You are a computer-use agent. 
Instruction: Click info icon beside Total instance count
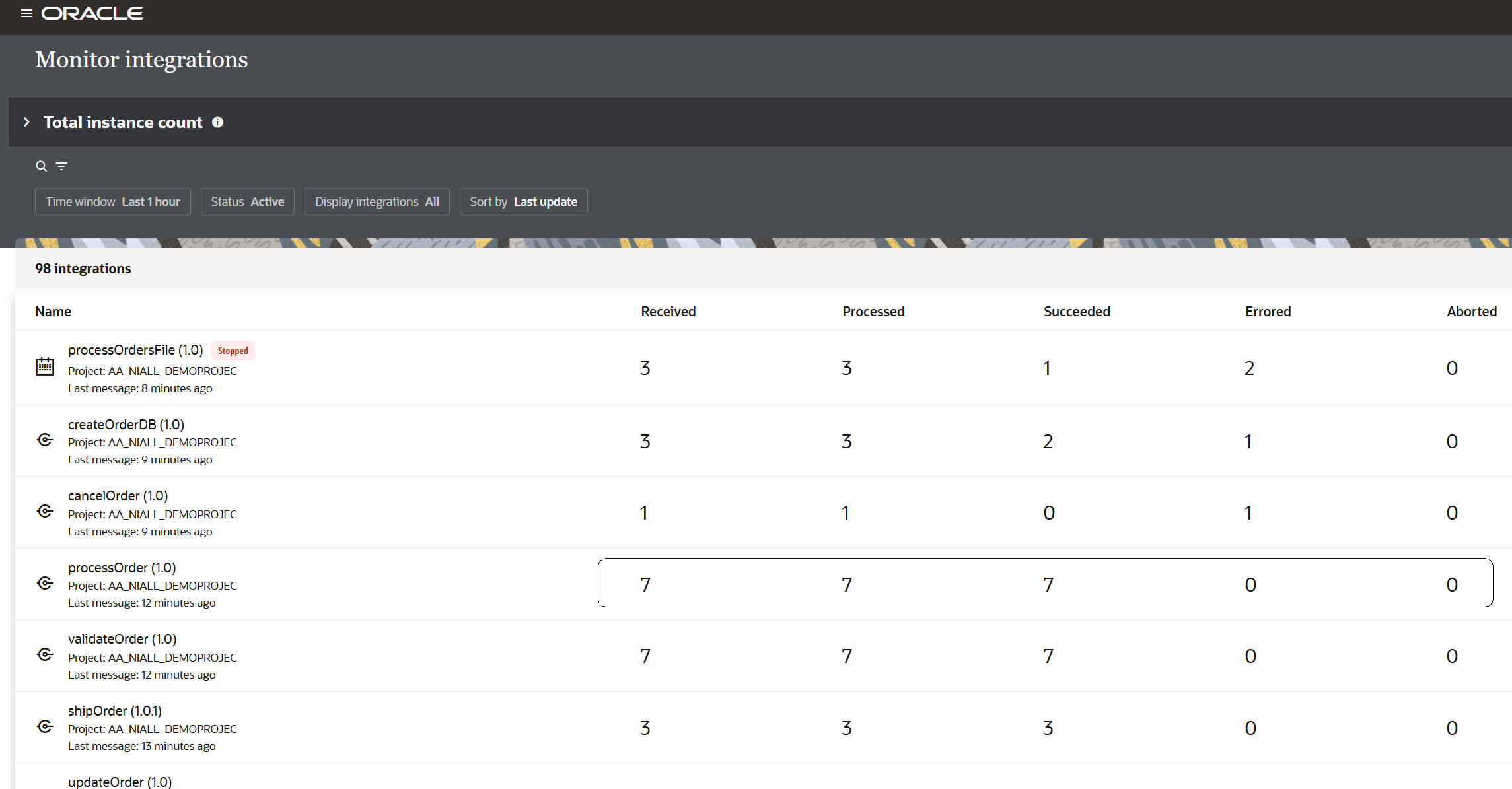217,122
